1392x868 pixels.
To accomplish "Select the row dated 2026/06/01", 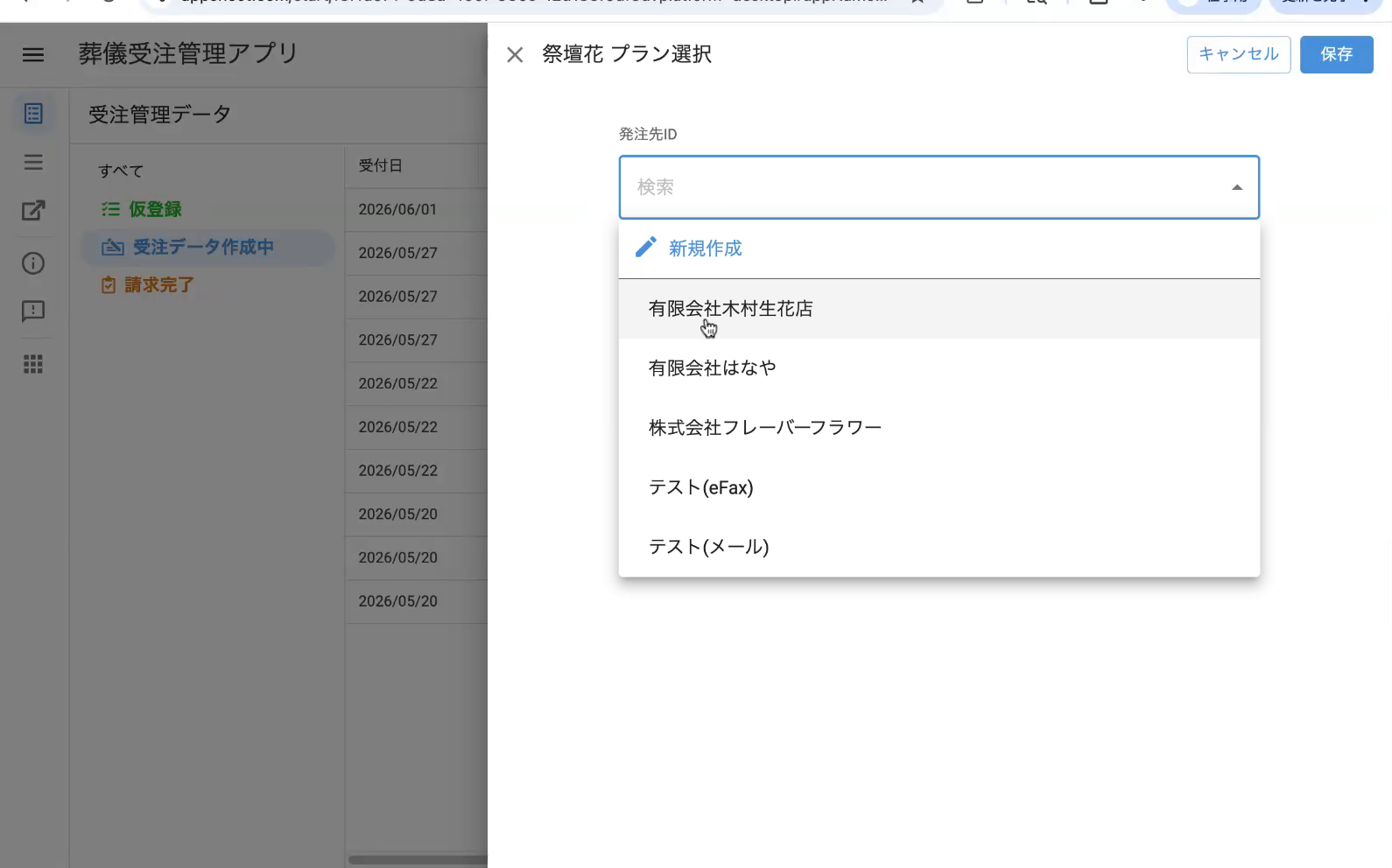I will pyautogui.click(x=416, y=210).
